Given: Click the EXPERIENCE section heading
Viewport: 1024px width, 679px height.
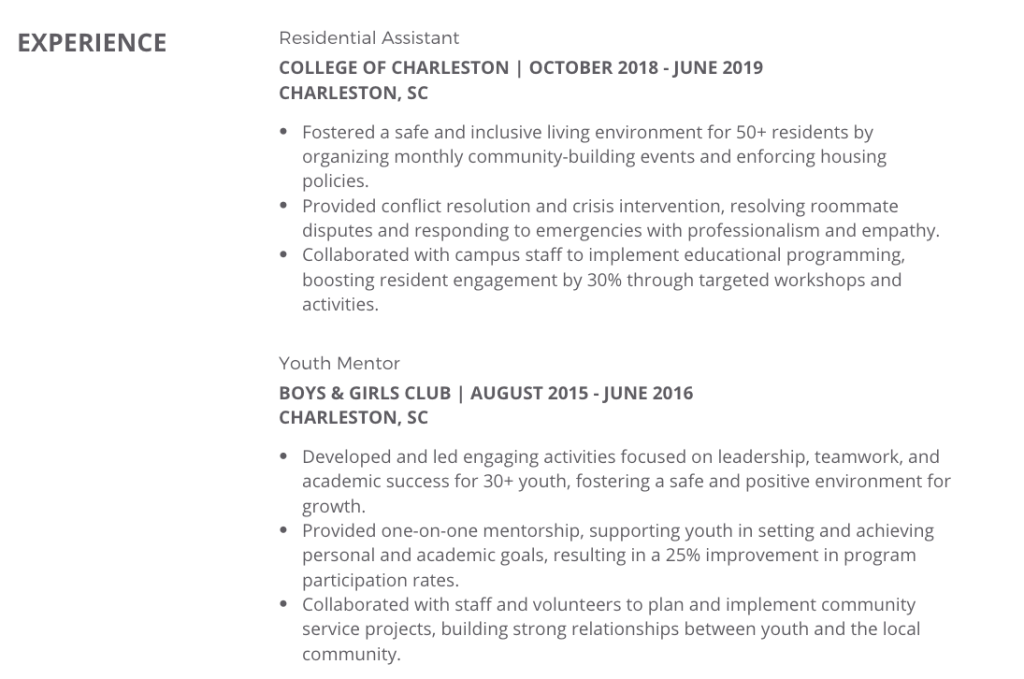Looking at the screenshot, I should pos(92,43).
